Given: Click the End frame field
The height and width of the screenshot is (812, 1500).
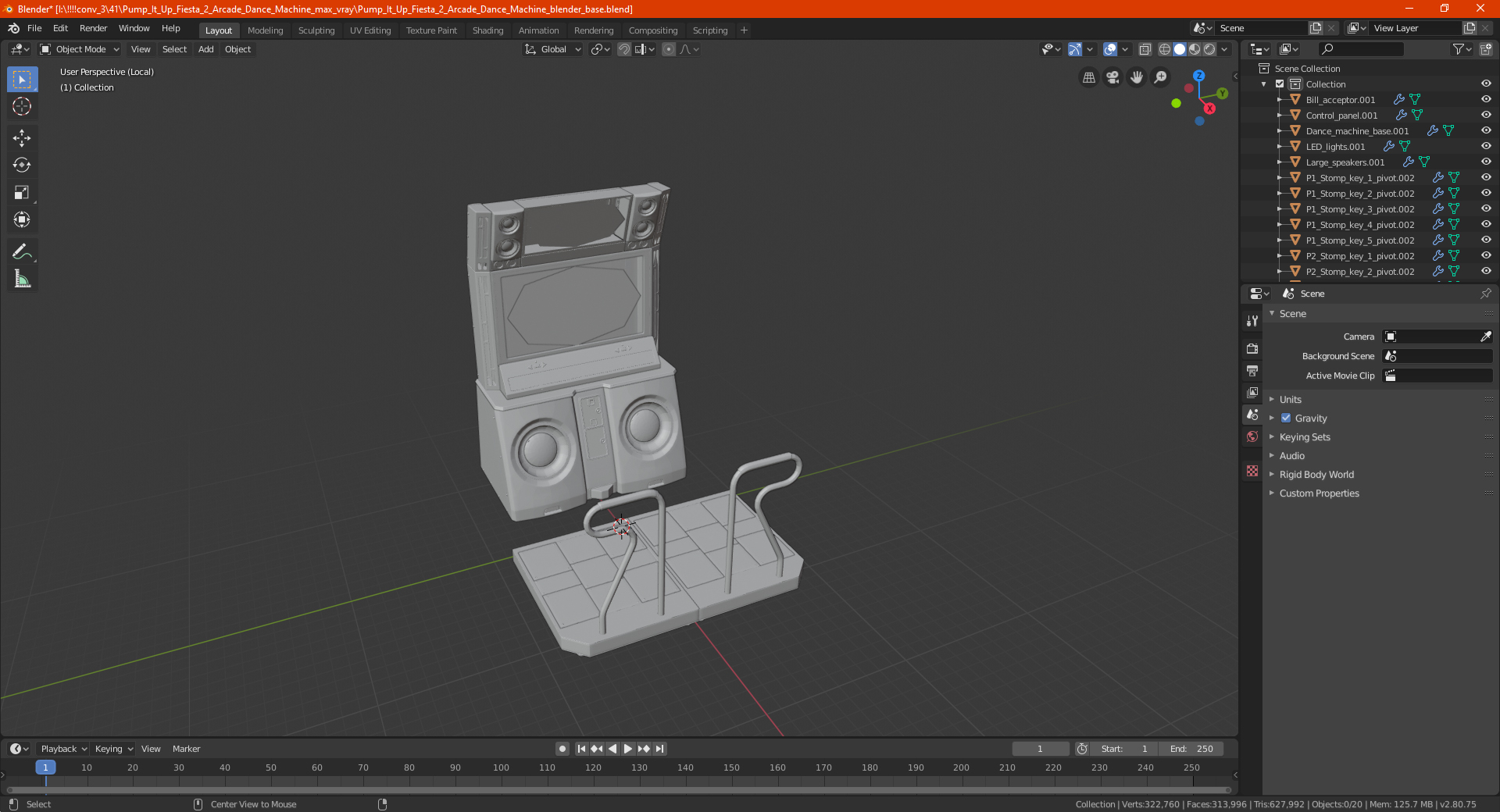Looking at the screenshot, I should pyautogui.click(x=1191, y=749).
